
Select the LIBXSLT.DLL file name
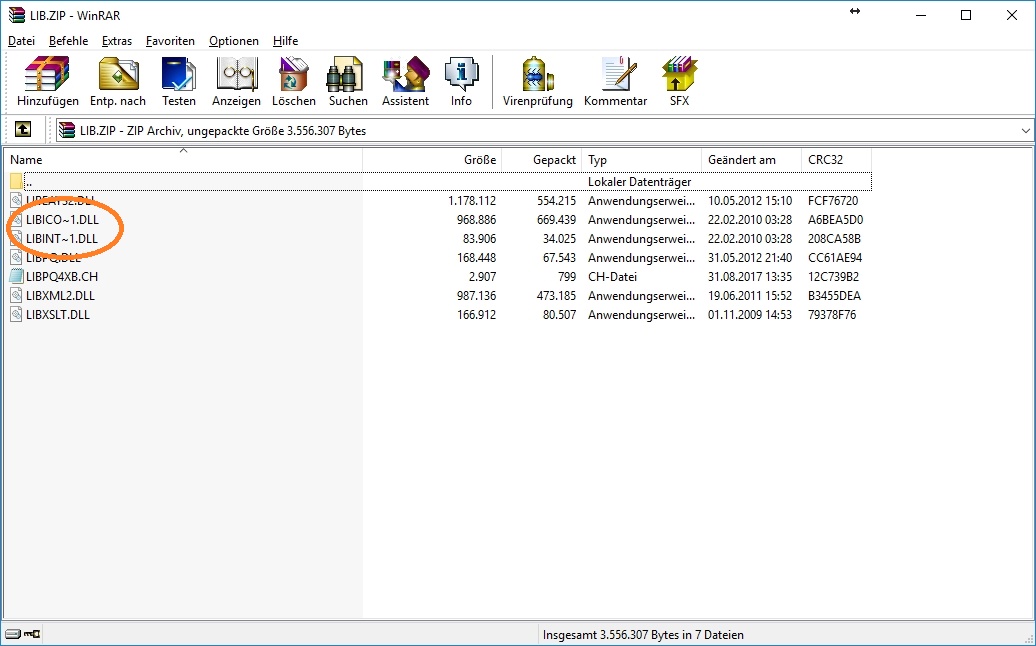pyautogui.click(x=57, y=314)
